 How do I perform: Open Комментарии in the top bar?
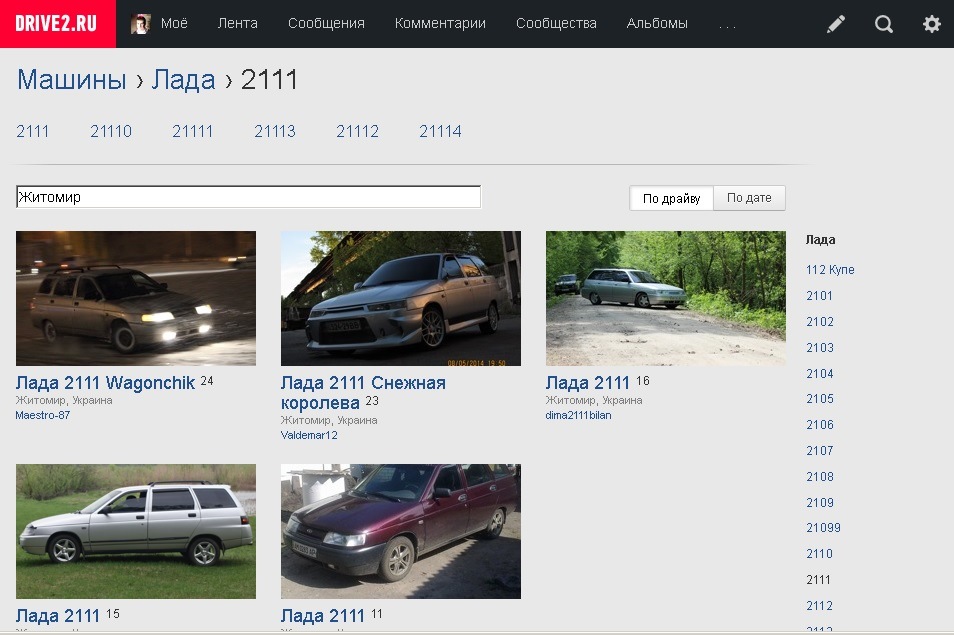[440, 24]
